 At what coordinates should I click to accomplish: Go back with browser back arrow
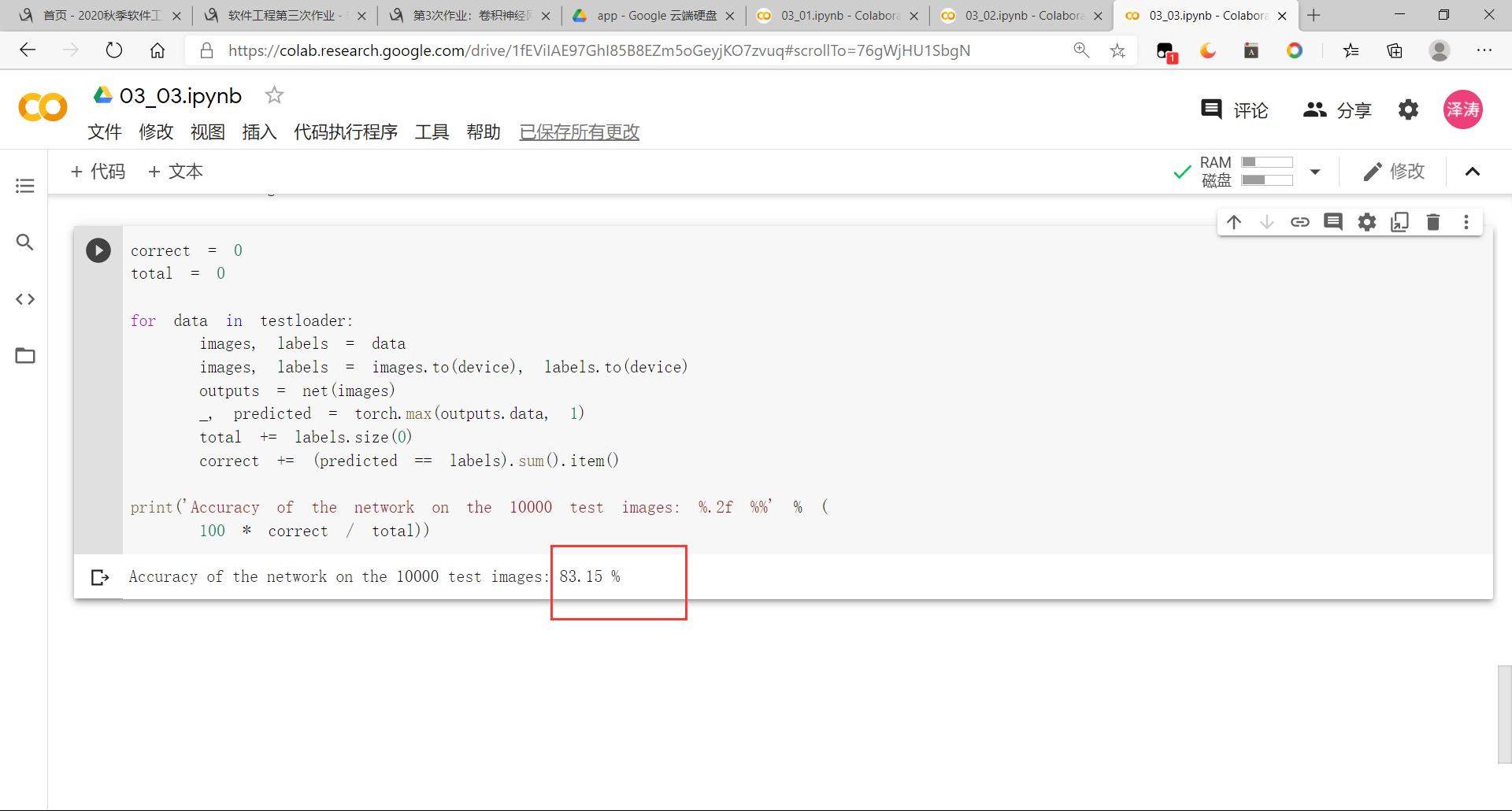(x=28, y=50)
